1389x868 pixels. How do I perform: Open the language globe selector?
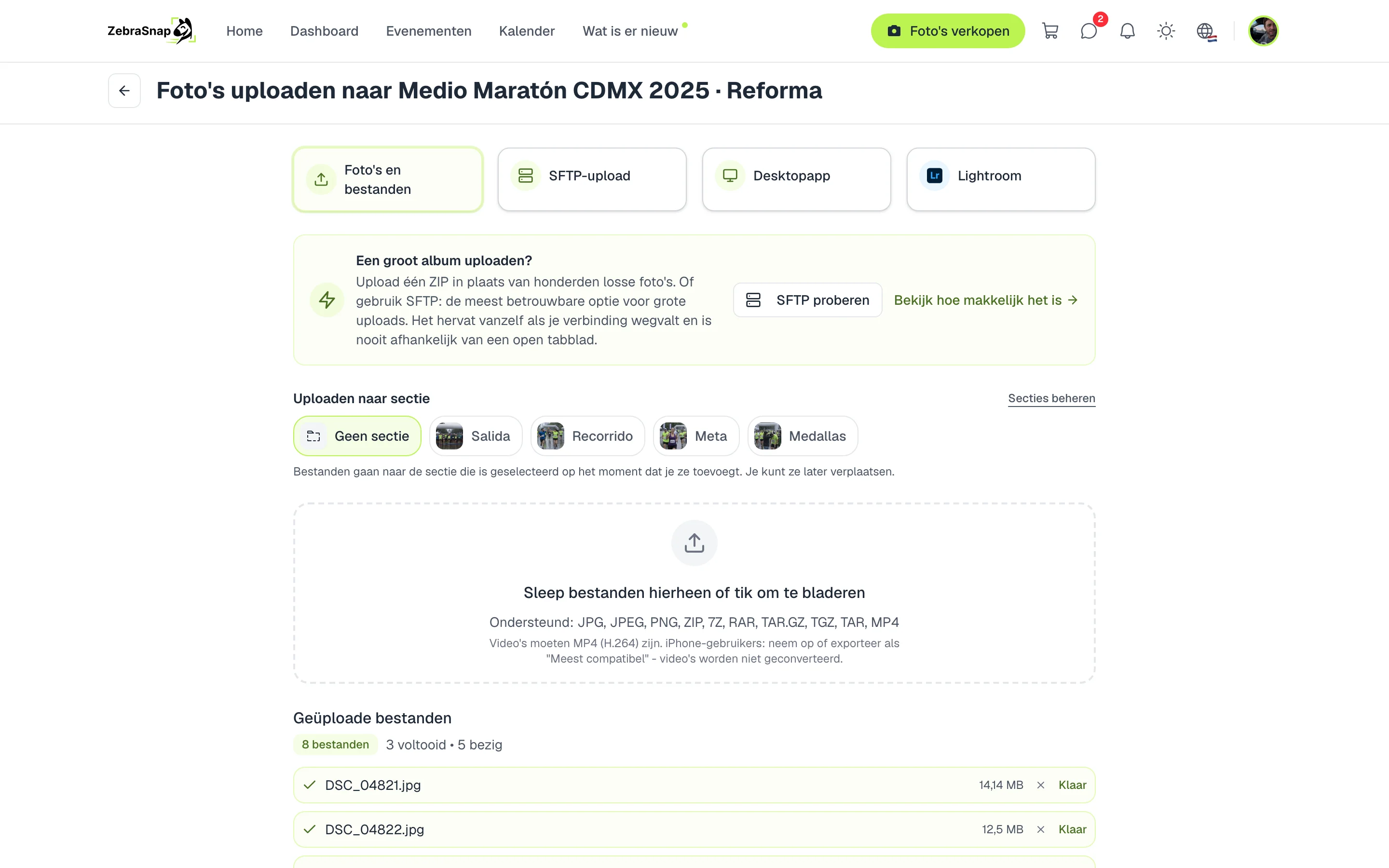click(x=1205, y=31)
